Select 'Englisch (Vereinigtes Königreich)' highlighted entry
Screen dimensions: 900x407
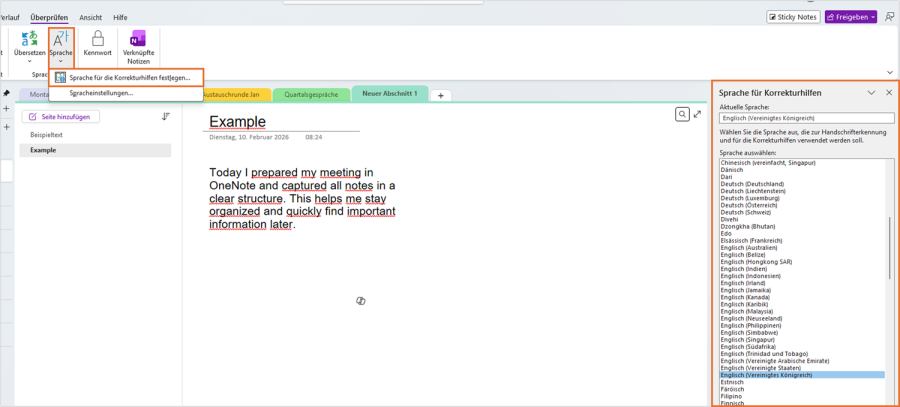point(802,375)
